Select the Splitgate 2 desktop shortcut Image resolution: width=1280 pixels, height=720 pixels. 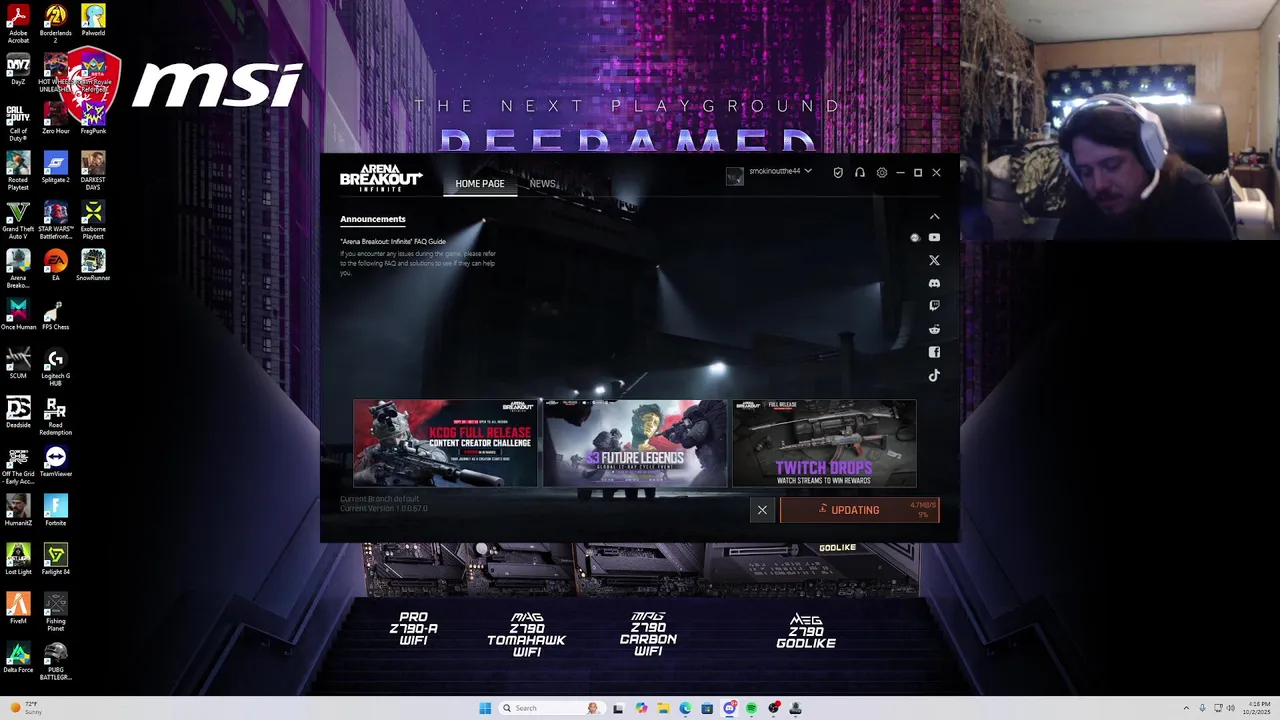point(56,167)
